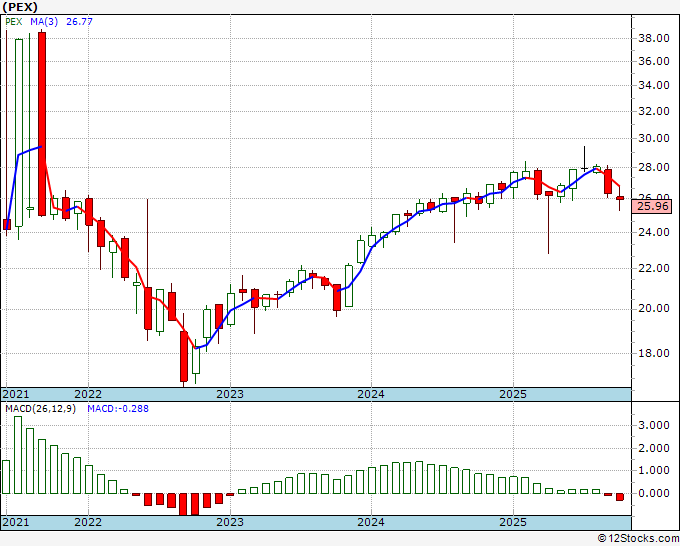Click 2022 on the MACD timeline

(88, 522)
